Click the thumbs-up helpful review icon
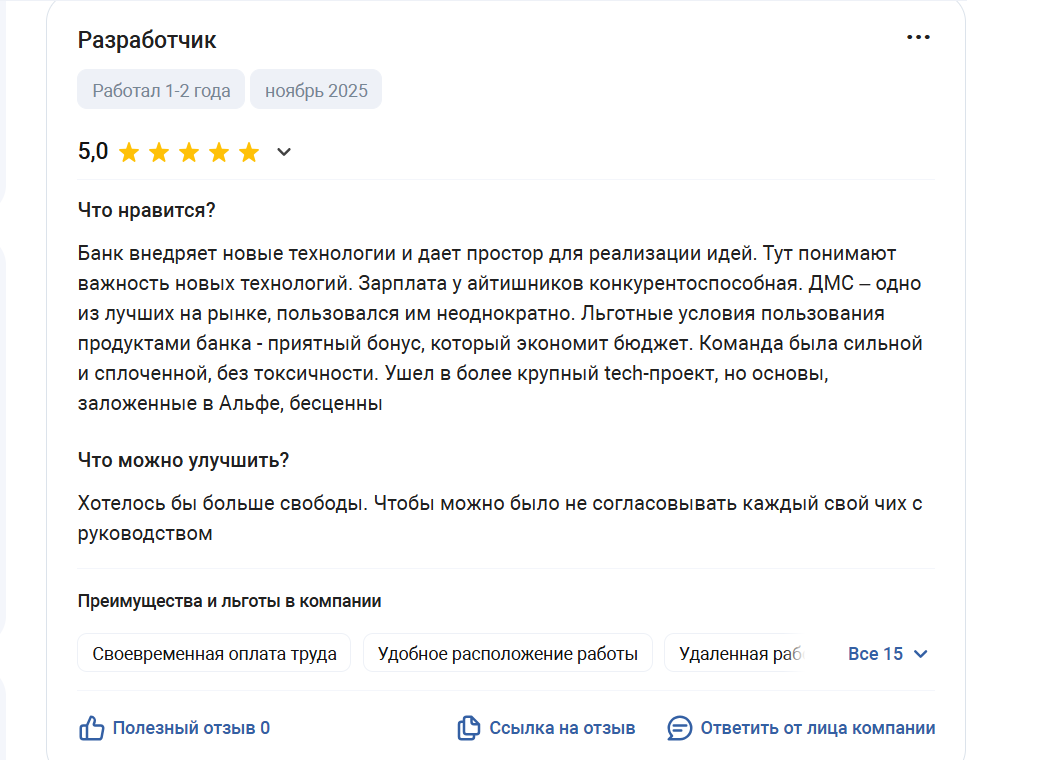 point(91,728)
